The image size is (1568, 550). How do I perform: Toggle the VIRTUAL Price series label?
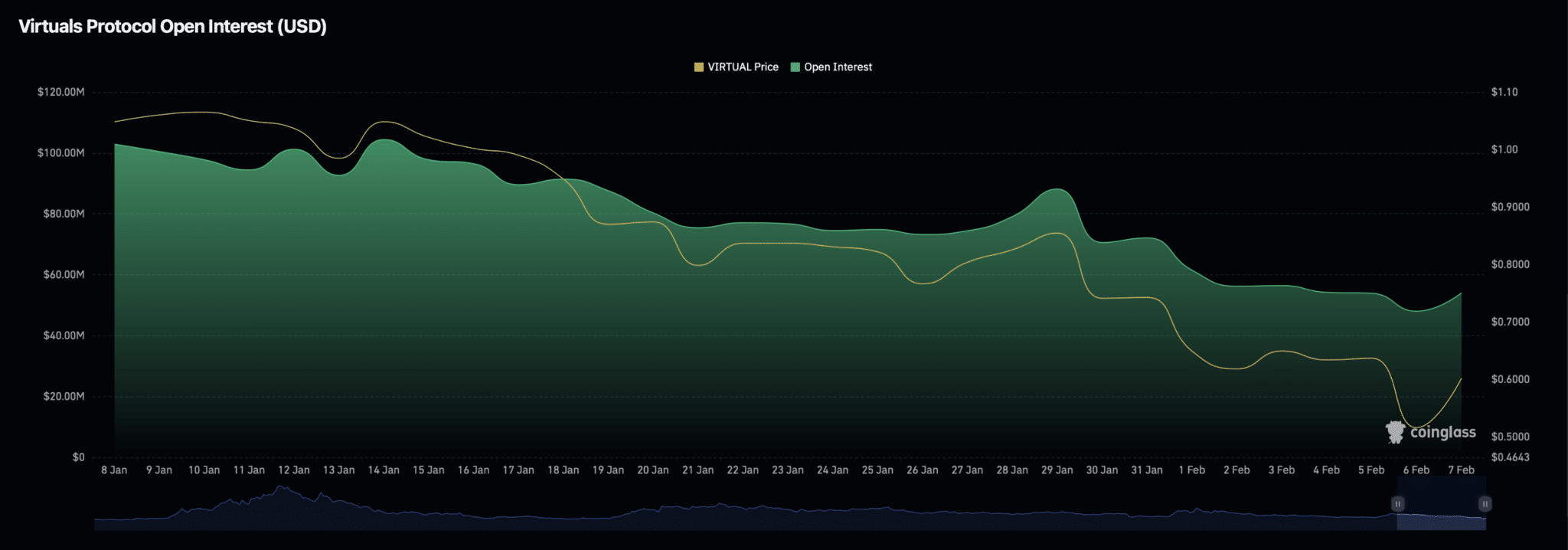coord(743,67)
